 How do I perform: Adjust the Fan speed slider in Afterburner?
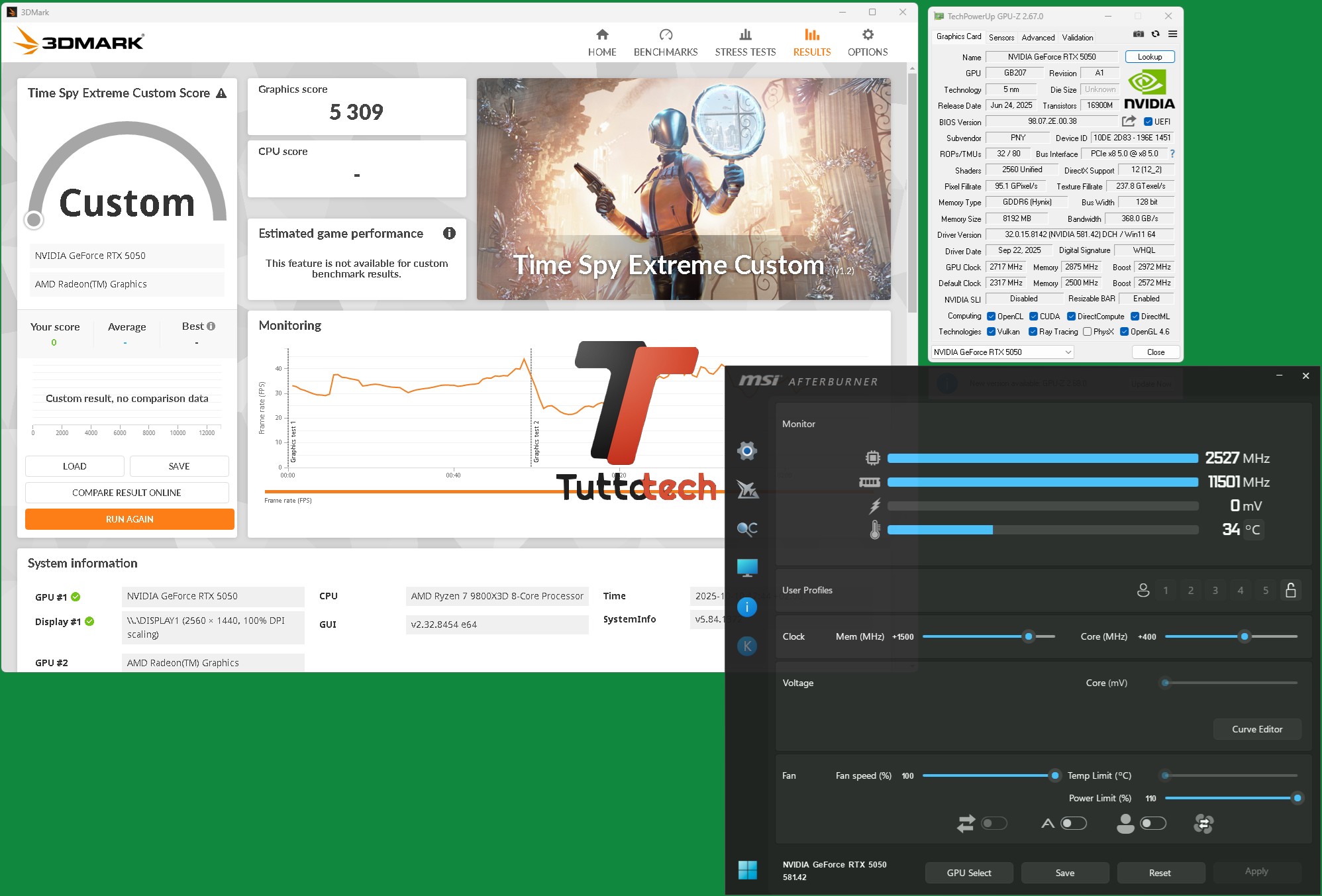pyautogui.click(x=1054, y=775)
